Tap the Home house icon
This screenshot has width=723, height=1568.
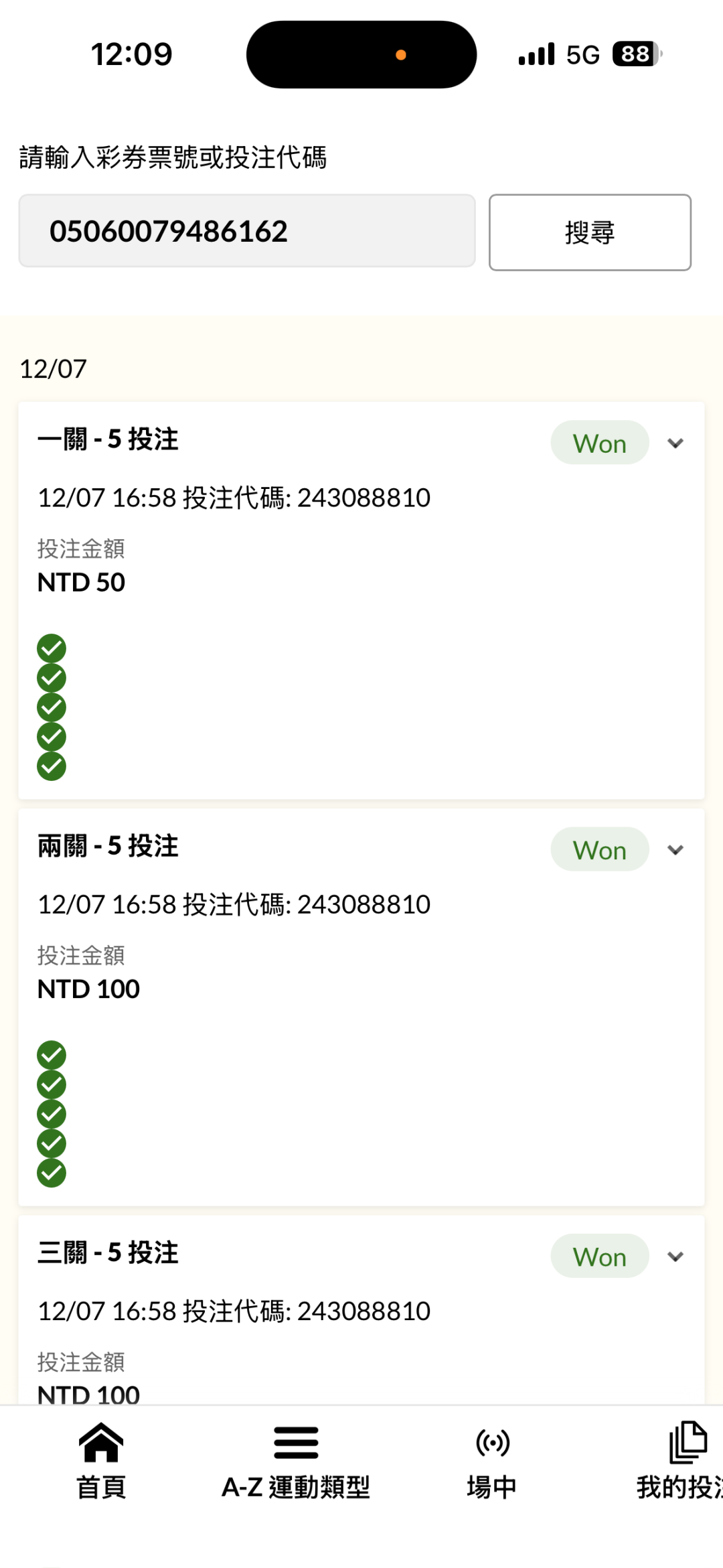101,1442
